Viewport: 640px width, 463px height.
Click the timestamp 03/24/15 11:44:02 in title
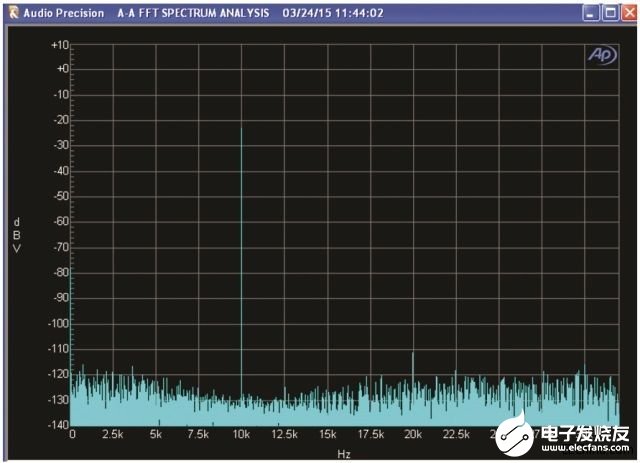[x=333, y=13]
